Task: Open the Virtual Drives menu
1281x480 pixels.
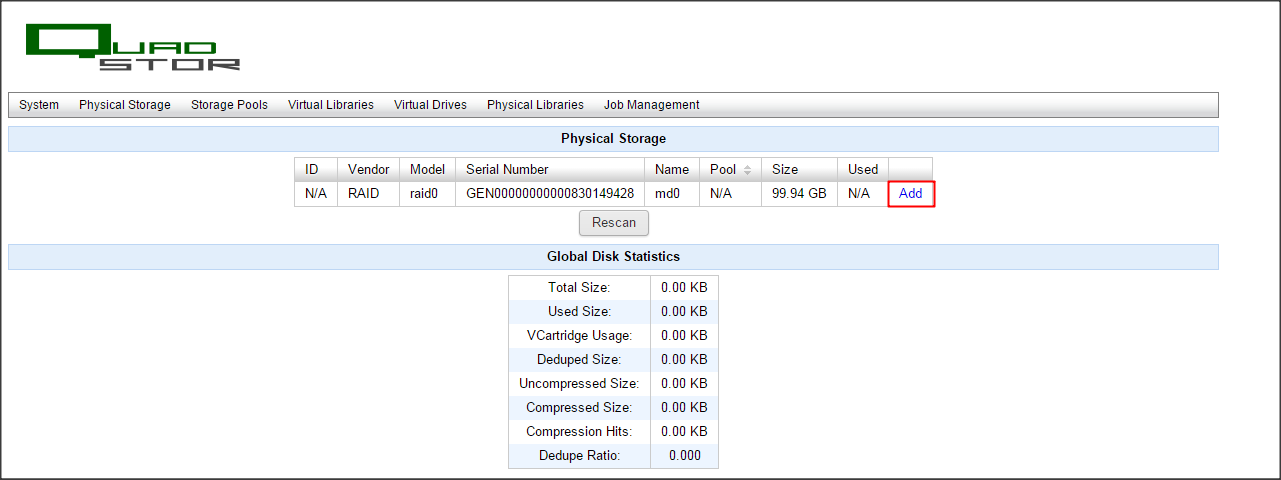Action: (x=430, y=105)
